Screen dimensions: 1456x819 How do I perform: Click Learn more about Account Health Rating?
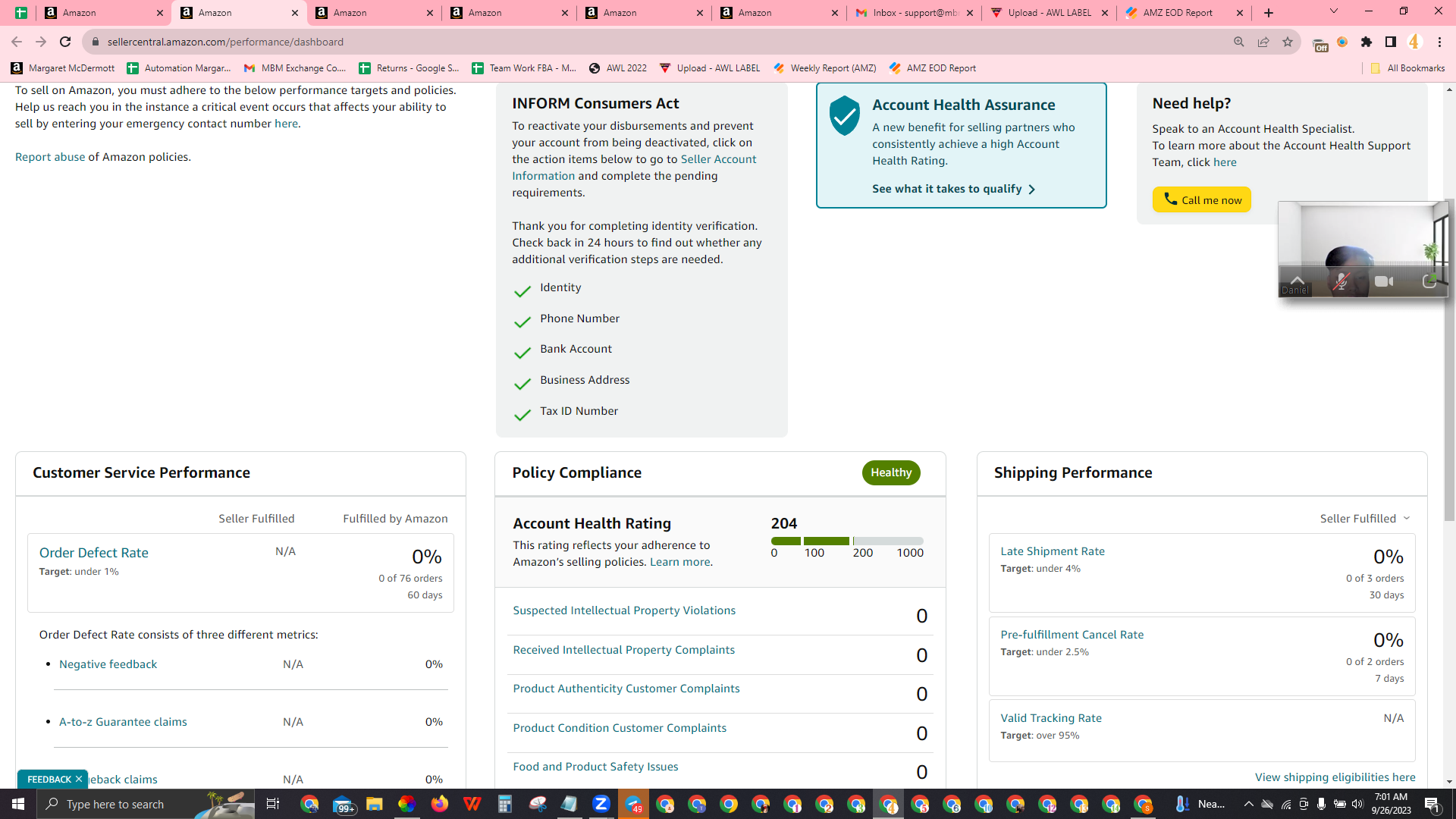click(680, 562)
